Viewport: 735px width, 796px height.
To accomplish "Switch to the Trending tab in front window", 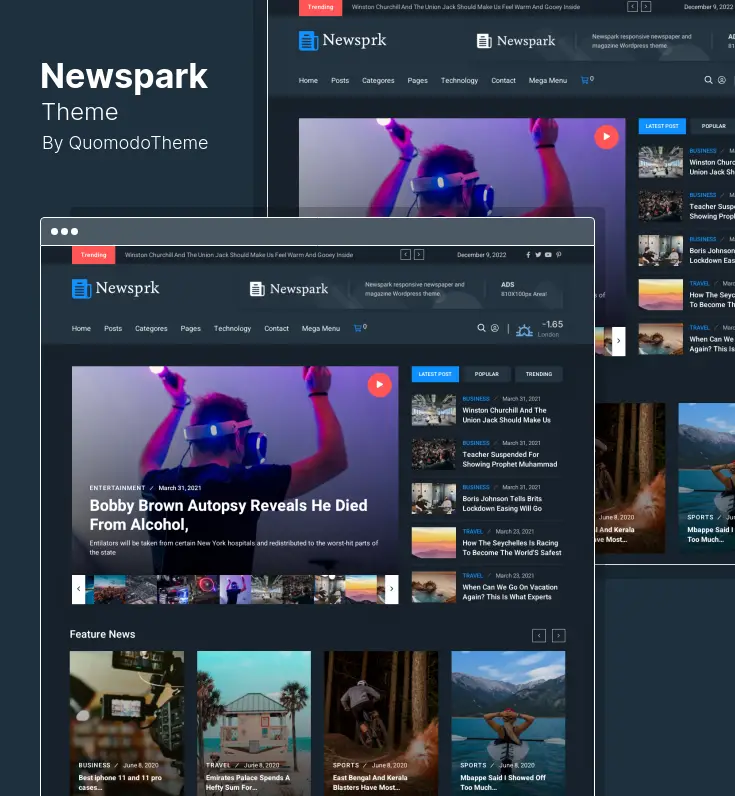I will [539, 374].
